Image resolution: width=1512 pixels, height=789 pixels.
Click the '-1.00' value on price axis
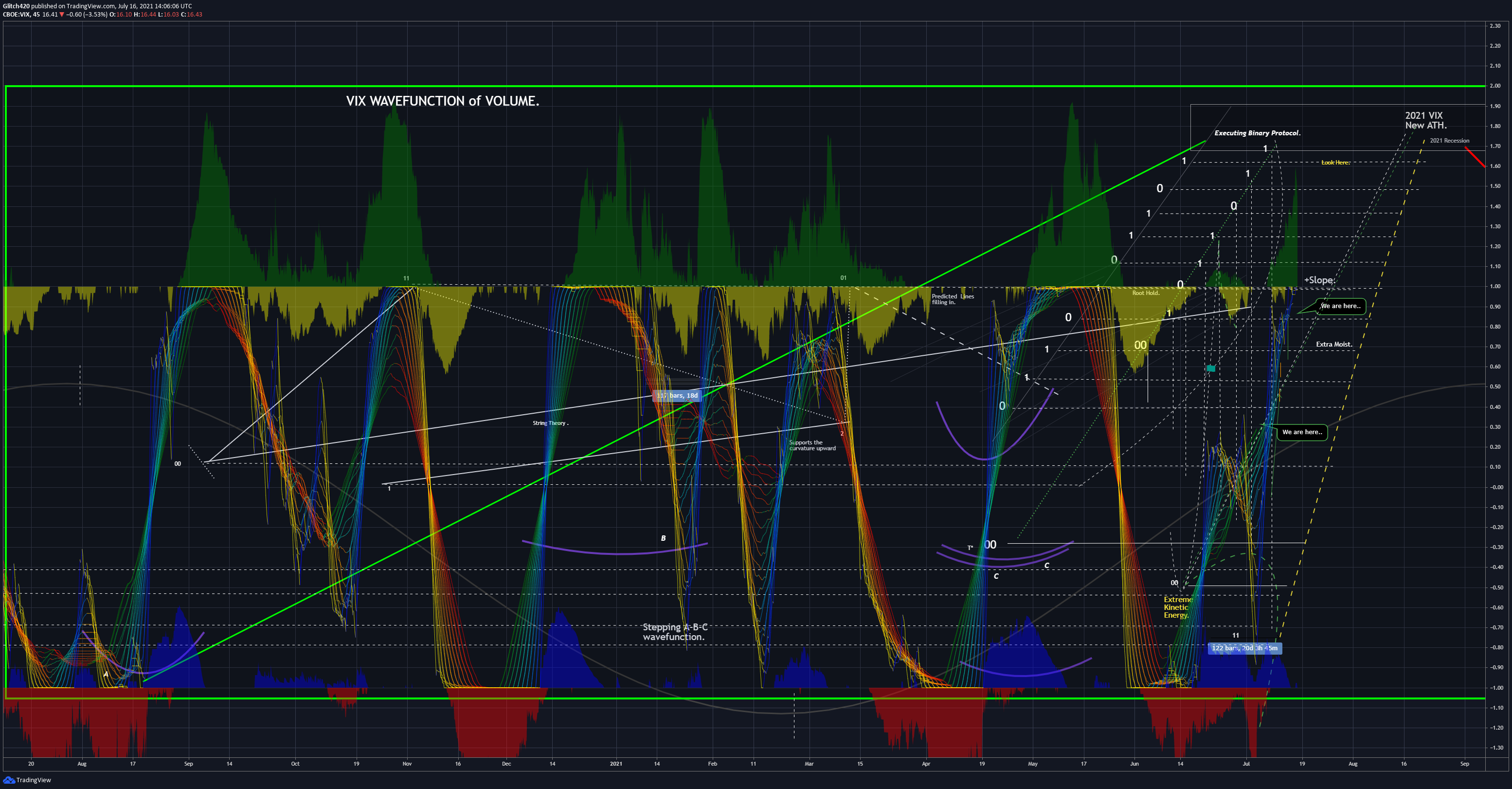coord(1496,687)
